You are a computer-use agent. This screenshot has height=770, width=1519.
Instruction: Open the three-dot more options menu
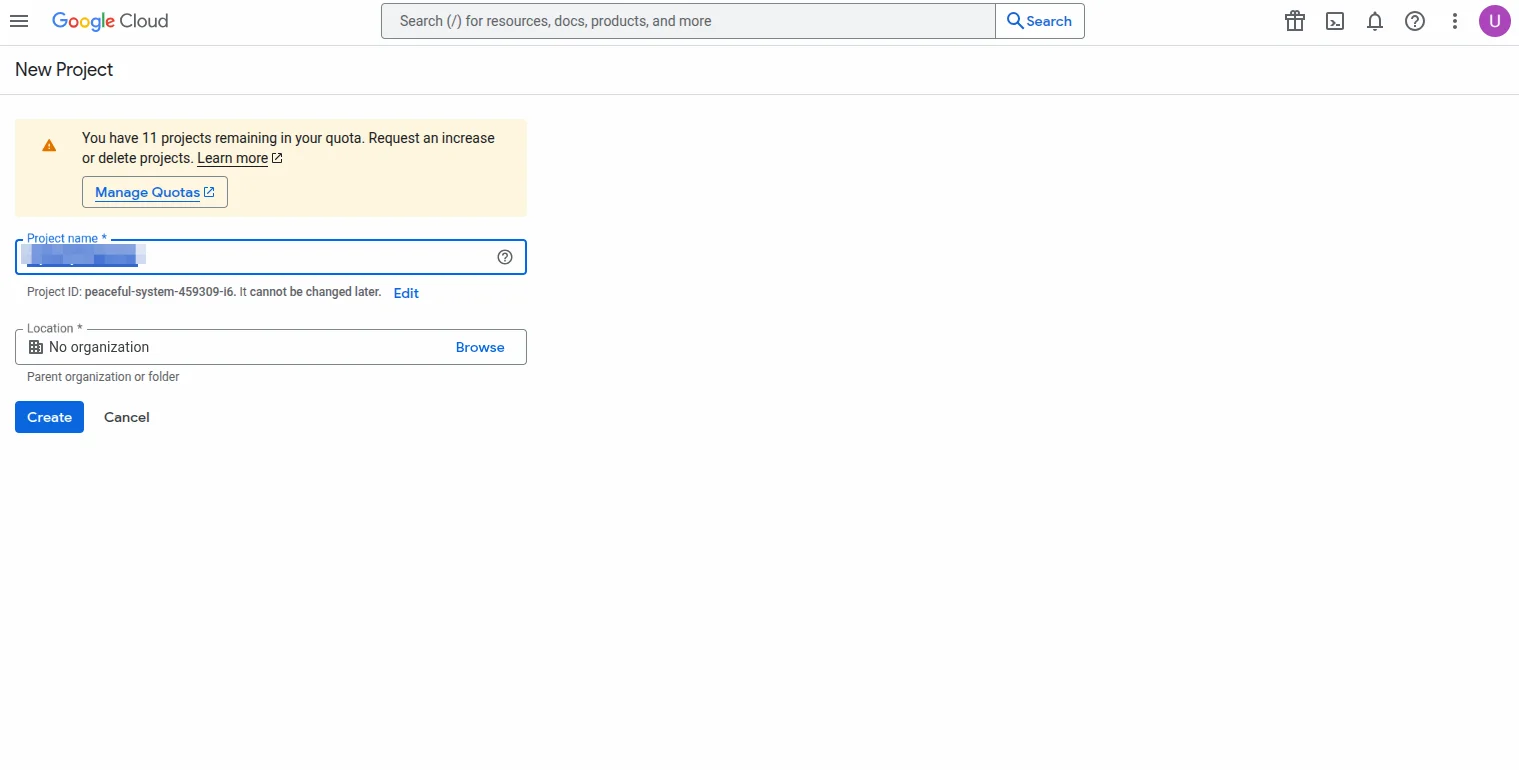(1455, 21)
